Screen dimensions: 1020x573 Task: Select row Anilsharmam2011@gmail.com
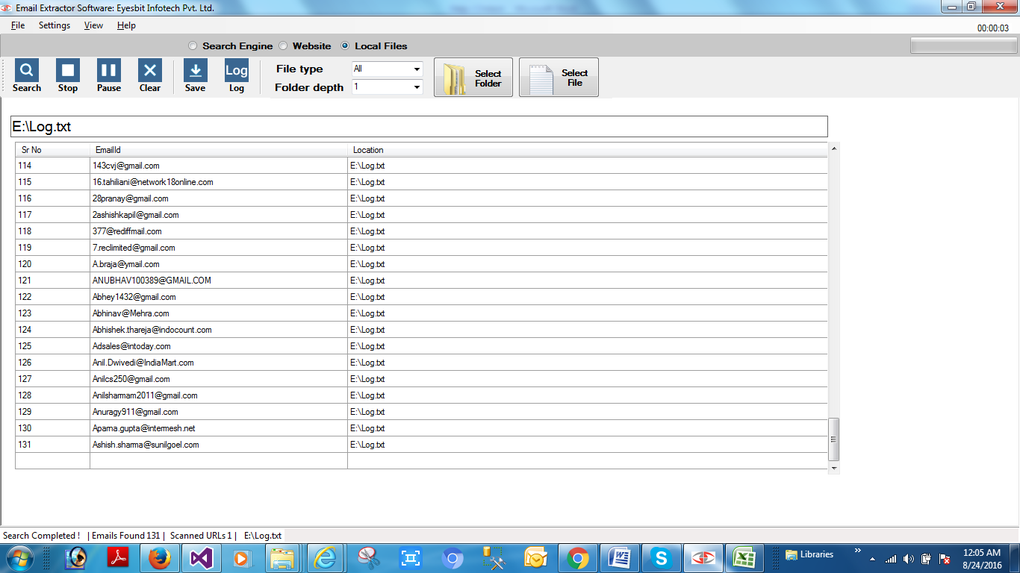point(422,395)
